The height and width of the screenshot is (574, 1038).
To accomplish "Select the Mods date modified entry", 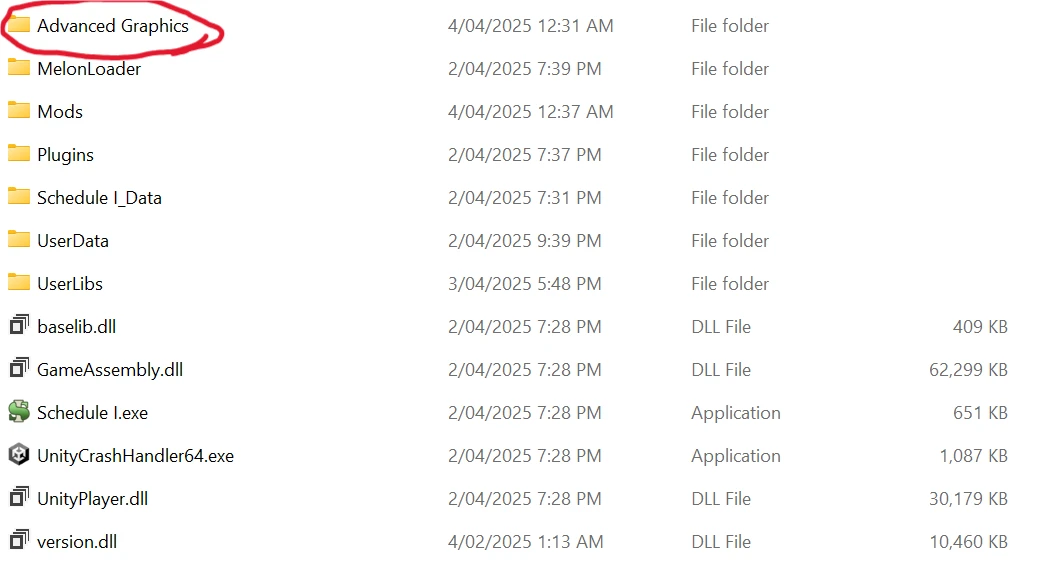I will click(x=530, y=112).
